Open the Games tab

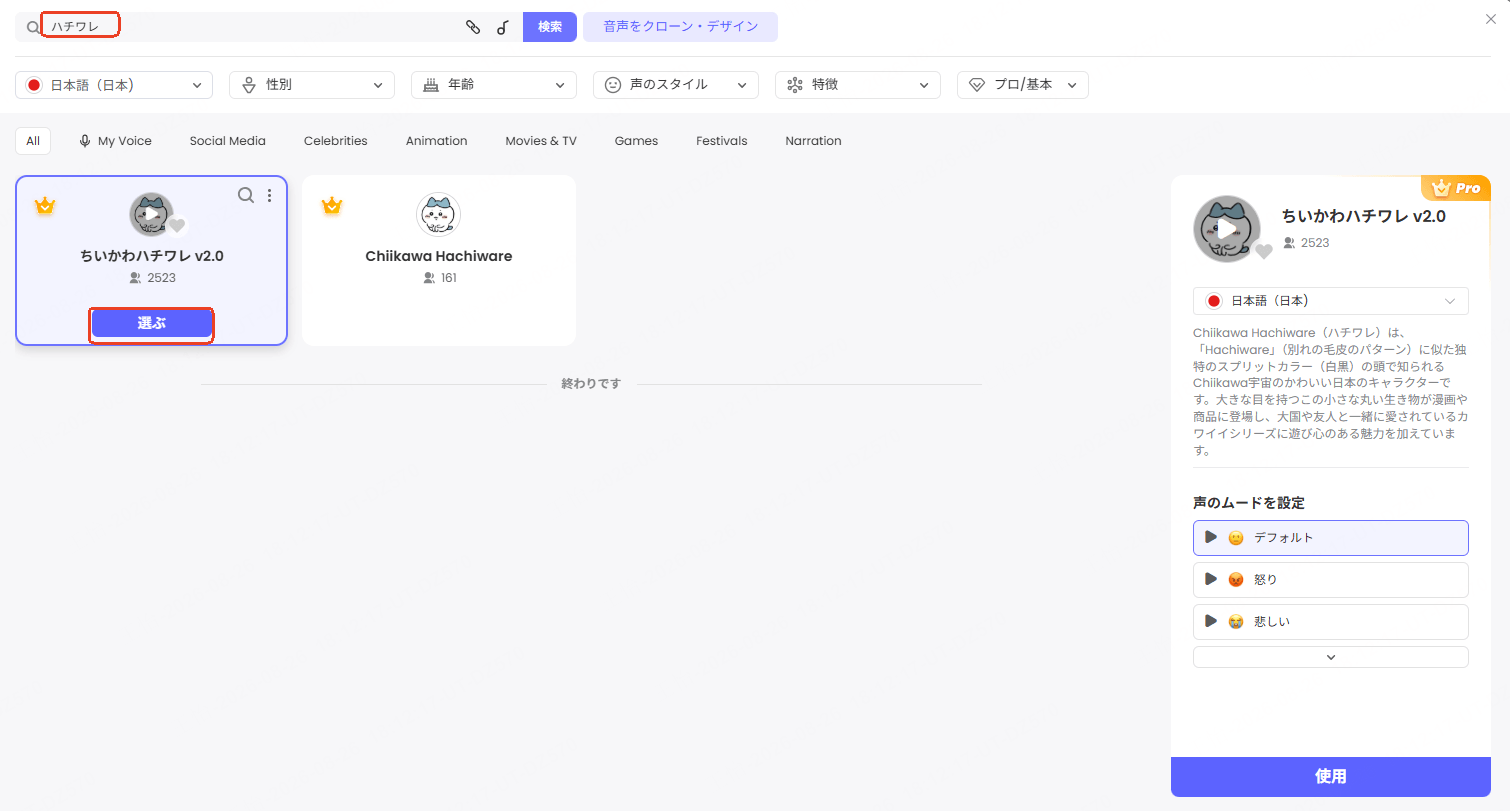(636, 141)
